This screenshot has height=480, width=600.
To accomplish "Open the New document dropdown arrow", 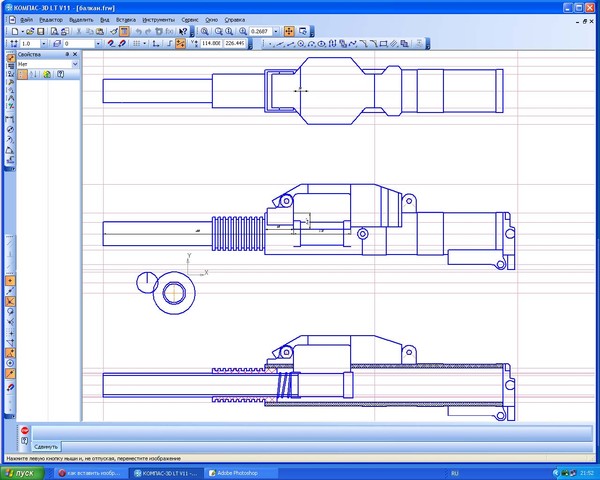I will (22, 31).
